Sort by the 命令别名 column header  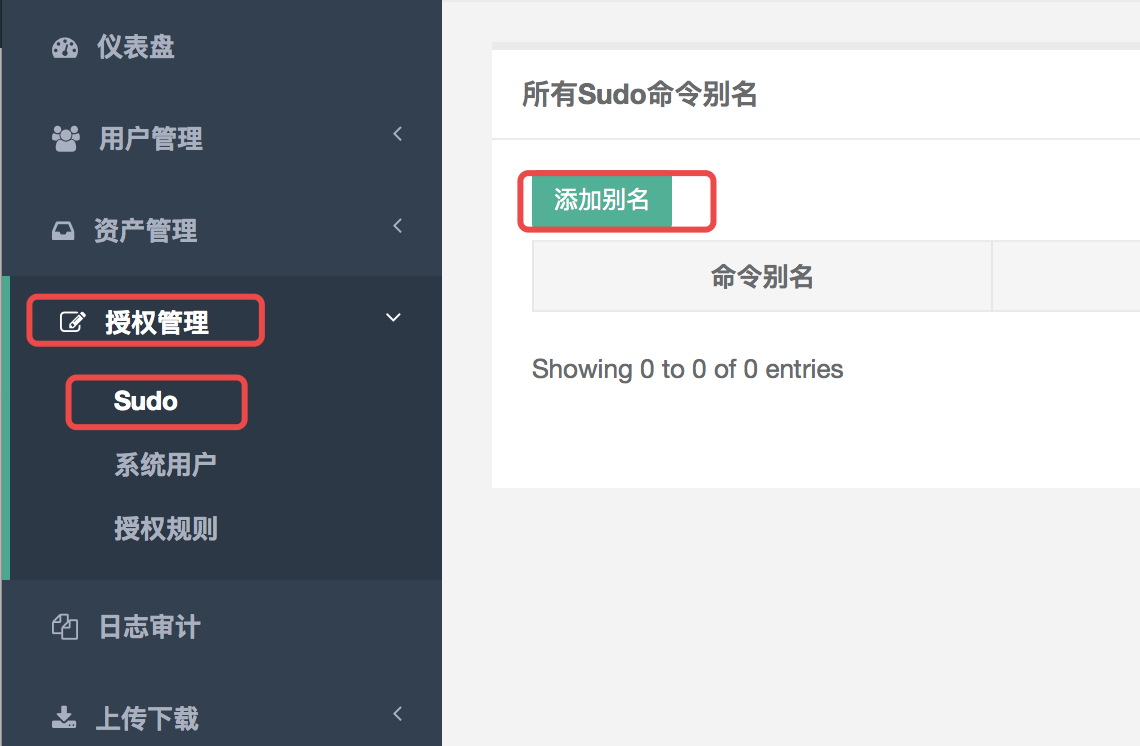click(762, 277)
